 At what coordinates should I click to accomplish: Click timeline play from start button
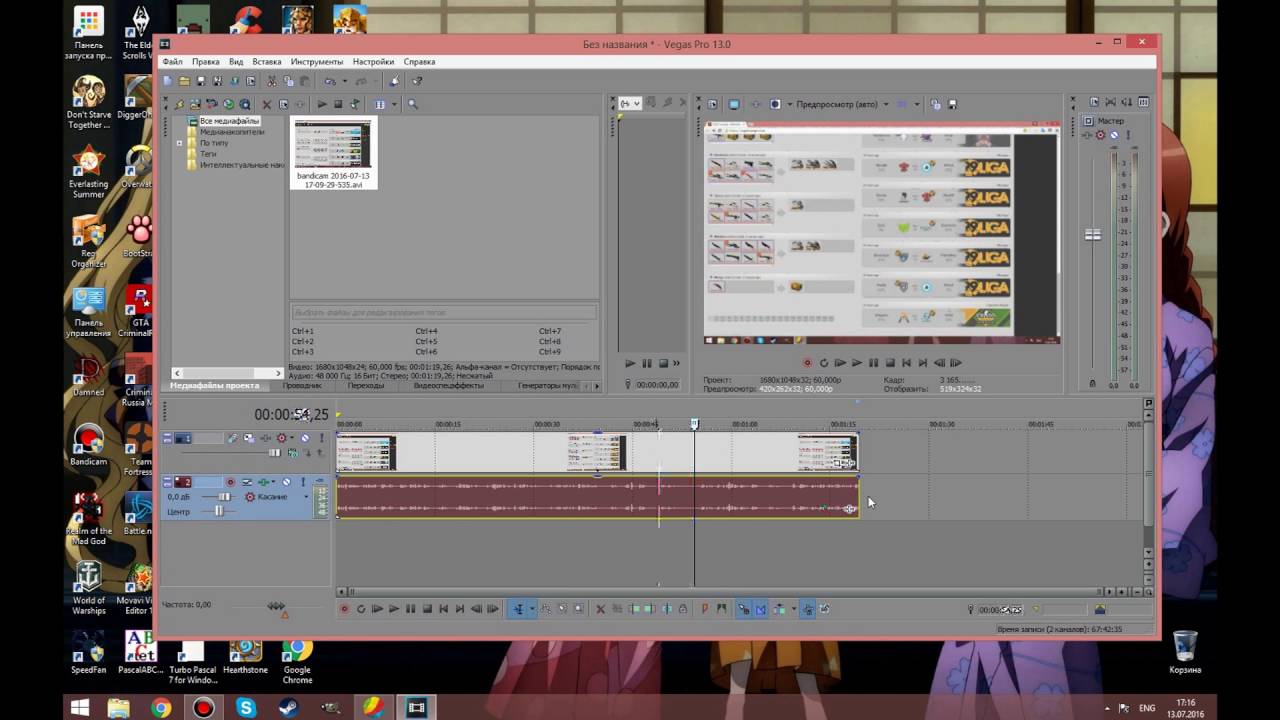(x=377, y=608)
